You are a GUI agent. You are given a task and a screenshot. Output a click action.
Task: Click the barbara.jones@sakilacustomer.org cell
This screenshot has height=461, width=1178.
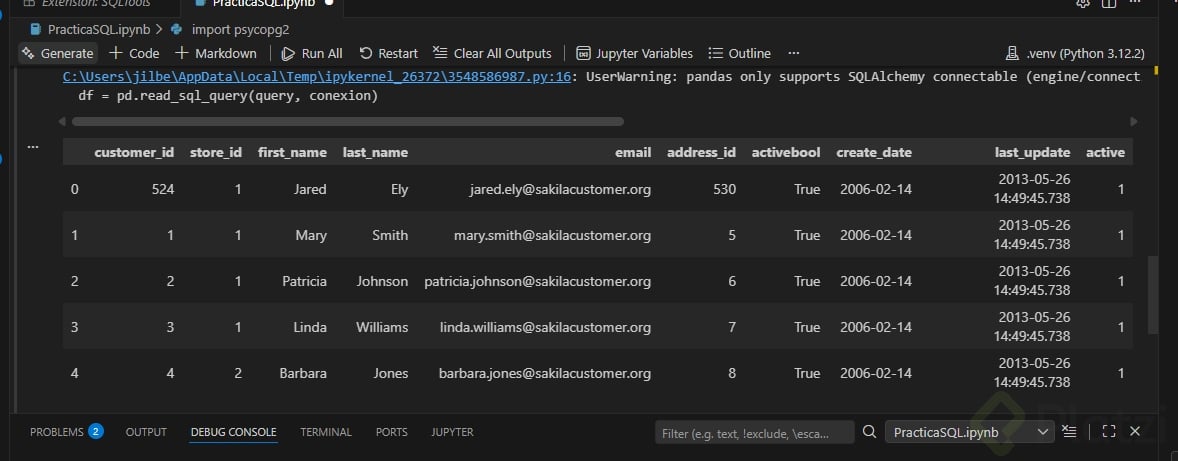pos(544,373)
